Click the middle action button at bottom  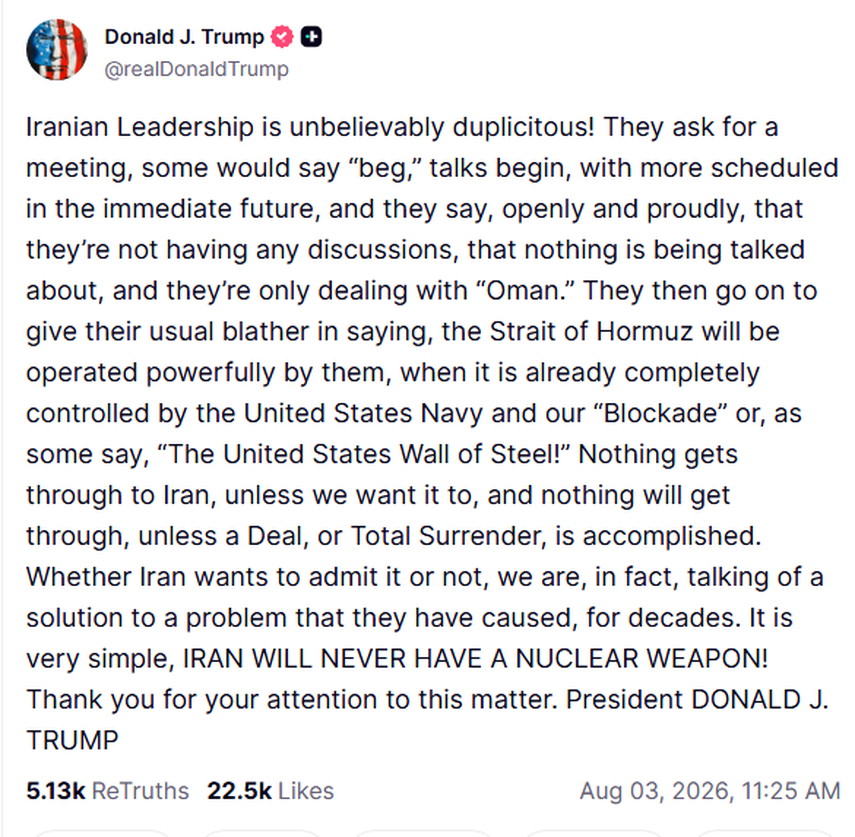[x=424, y=833]
